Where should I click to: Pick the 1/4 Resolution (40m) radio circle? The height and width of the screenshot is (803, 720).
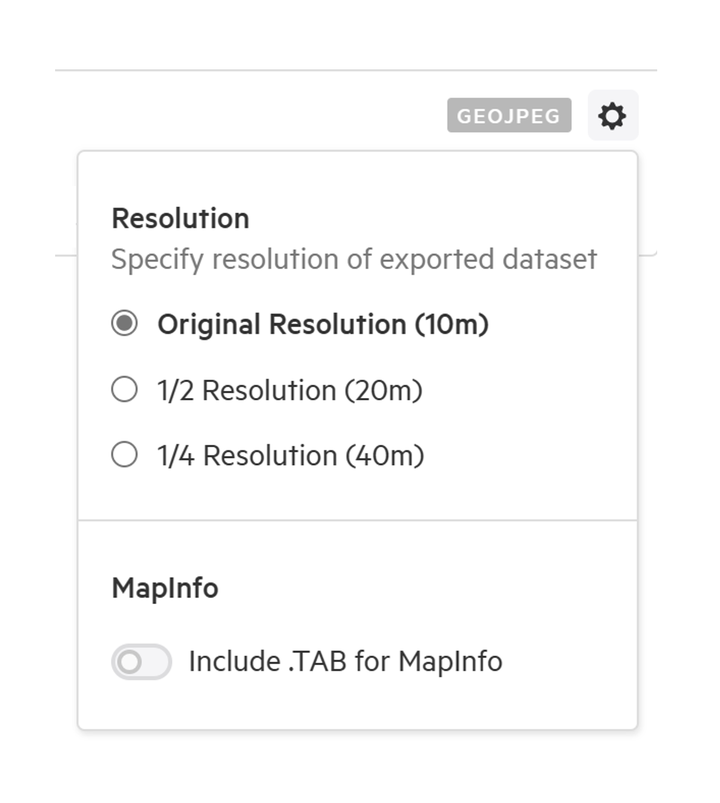(x=124, y=455)
